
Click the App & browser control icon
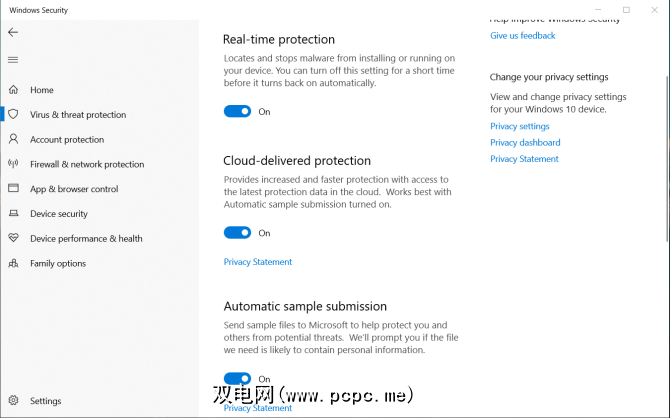pos(13,189)
